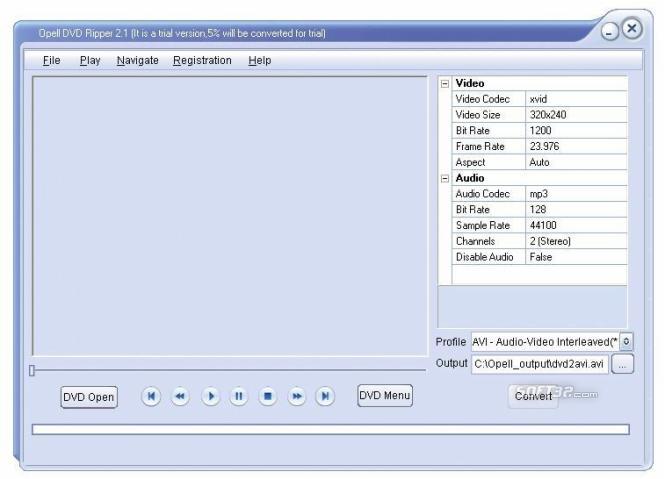Image resolution: width=665 pixels, height=479 pixels.
Task: Click the Disable Audio property label
Action: (484, 257)
